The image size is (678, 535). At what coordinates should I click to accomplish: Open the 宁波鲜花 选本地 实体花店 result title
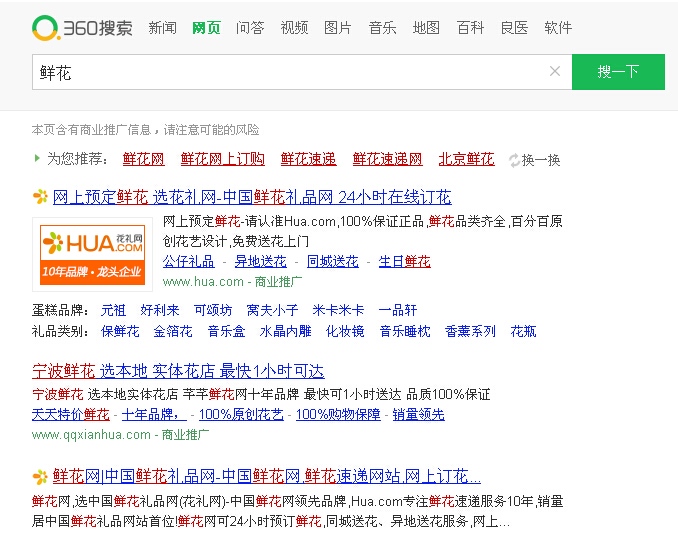[178, 371]
